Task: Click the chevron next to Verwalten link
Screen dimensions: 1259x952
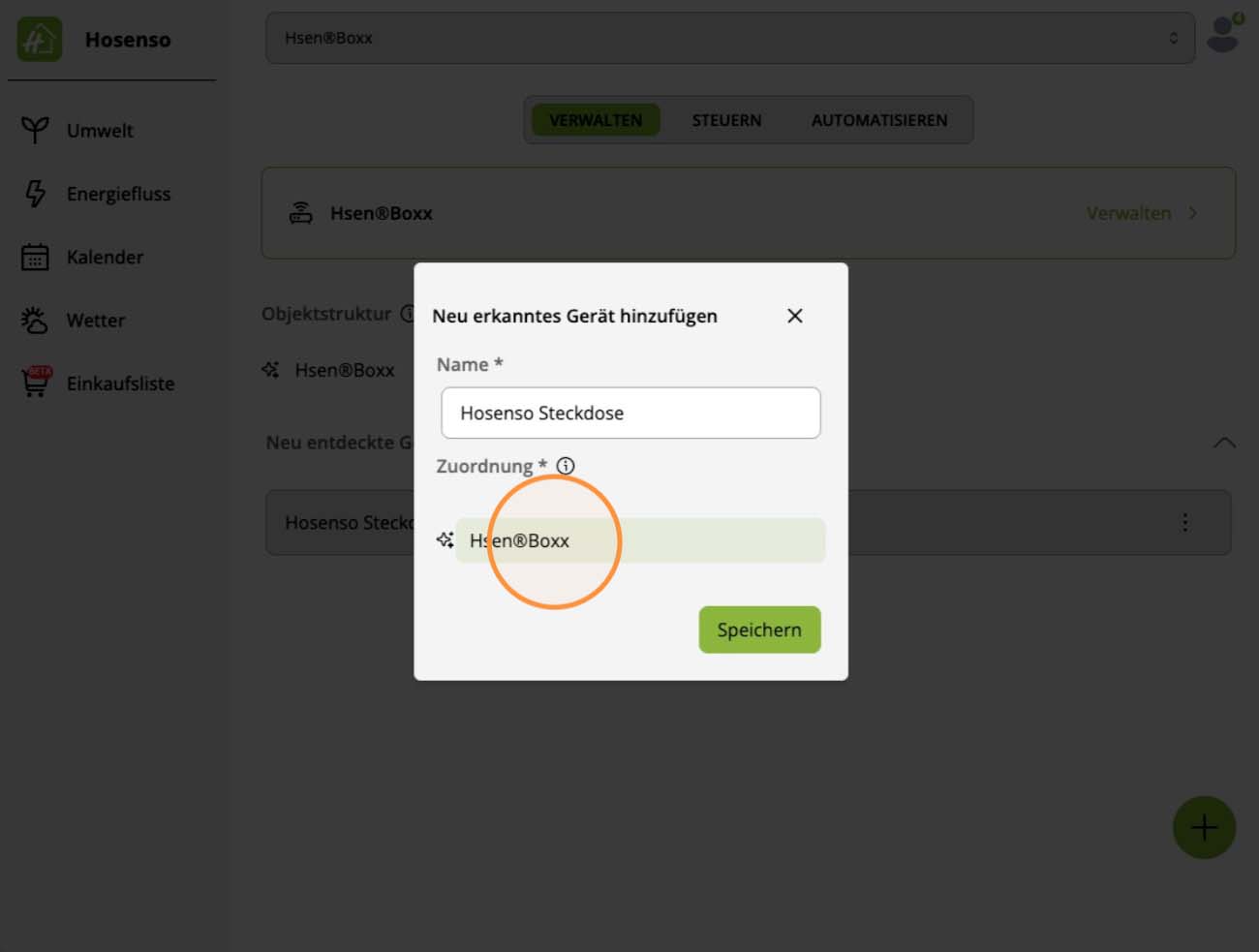Action: coord(1193,213)
